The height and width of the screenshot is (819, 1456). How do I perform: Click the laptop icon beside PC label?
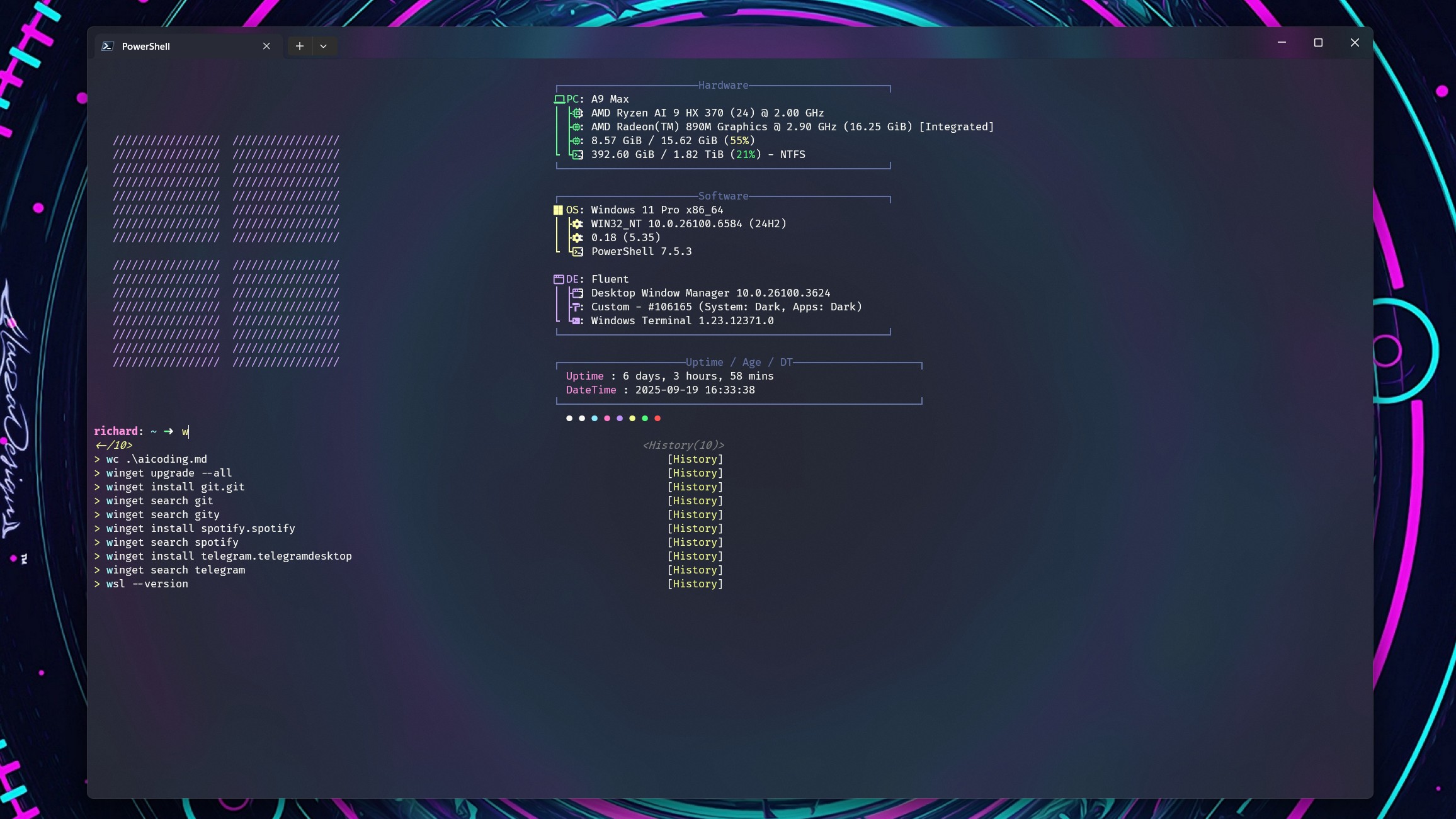(559, 99)
